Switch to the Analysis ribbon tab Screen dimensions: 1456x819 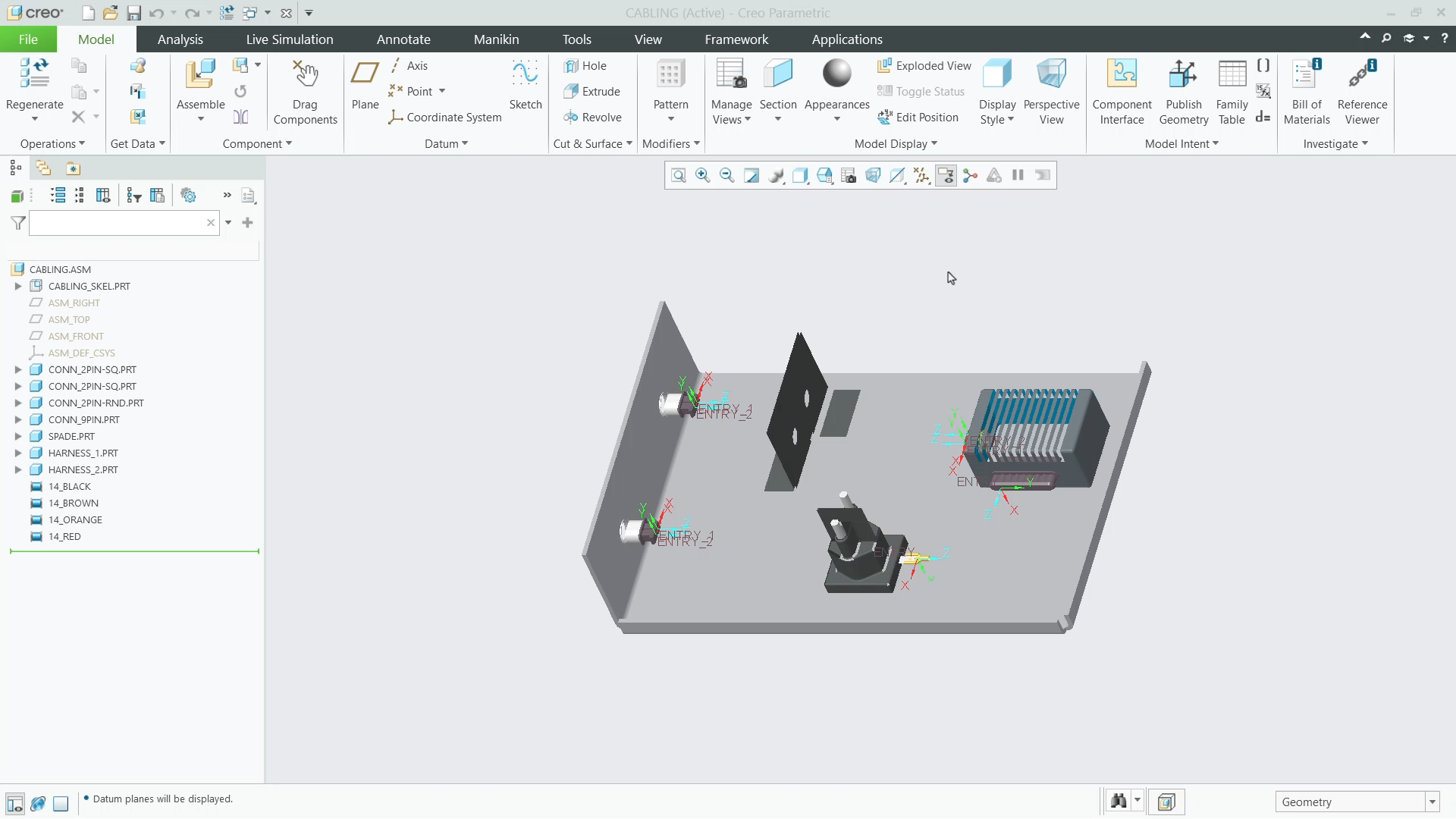click(180, 39)
